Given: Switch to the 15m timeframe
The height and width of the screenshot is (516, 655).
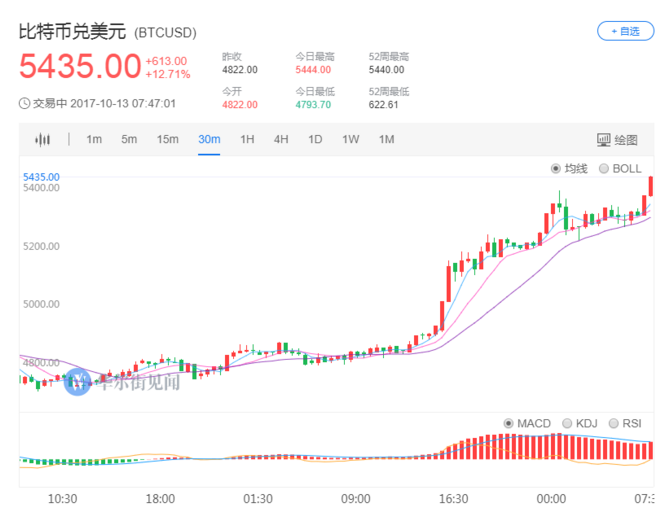Looking at the screenshot, I should tap(168, 139).
